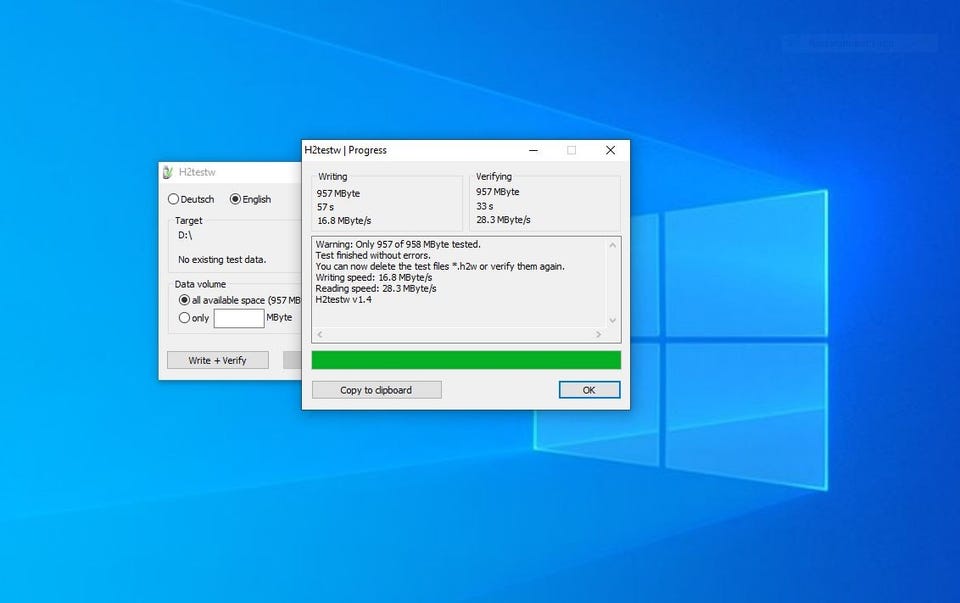The height and width of the screenshot is (603, 960).
Task: Minimize the H2testw Progress window
Action: coord(533,151)
